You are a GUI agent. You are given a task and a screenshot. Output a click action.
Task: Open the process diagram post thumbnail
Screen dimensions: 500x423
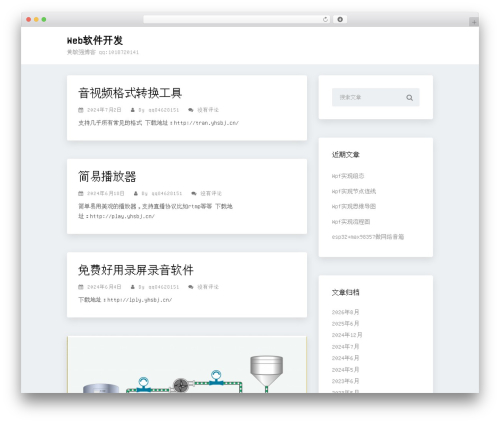tap(187, 365)
